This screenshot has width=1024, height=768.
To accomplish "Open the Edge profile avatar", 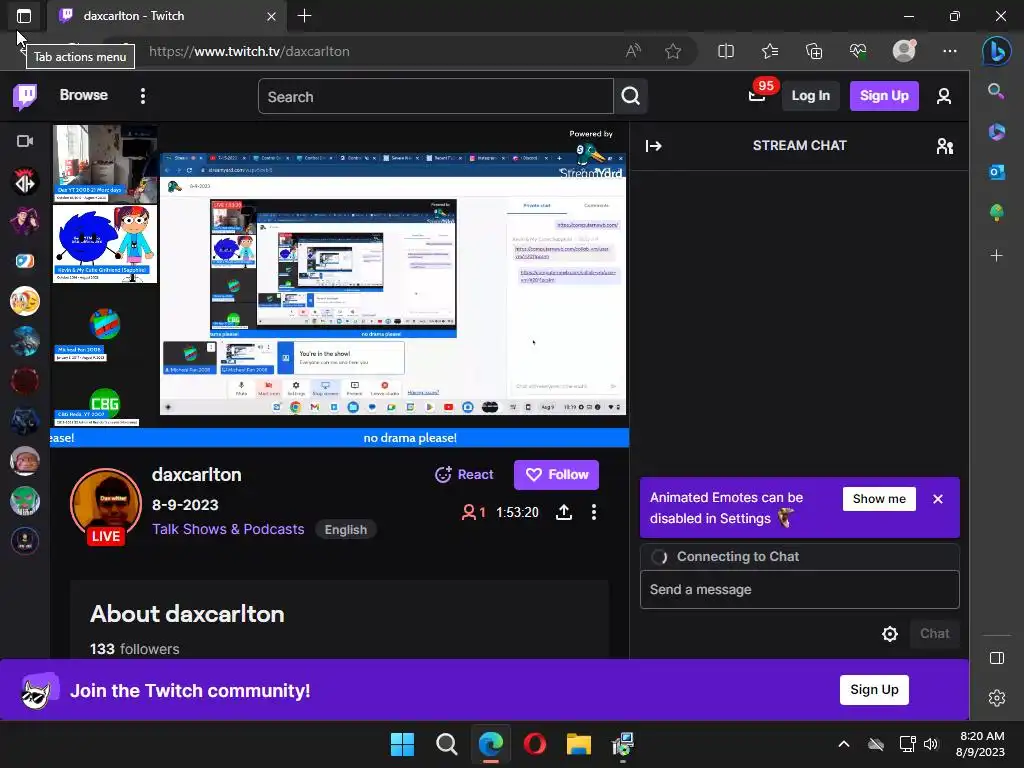I will (x=904, y=50).
